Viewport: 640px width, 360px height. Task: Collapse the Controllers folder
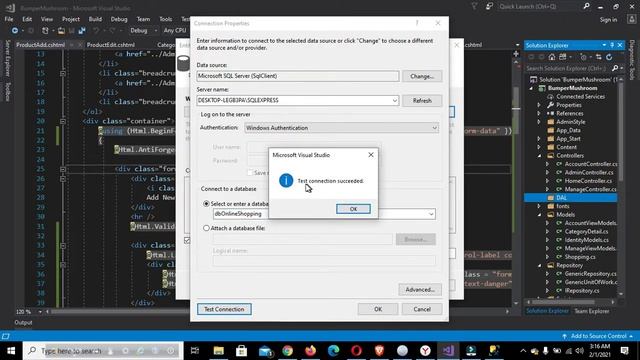pos(539,156)
